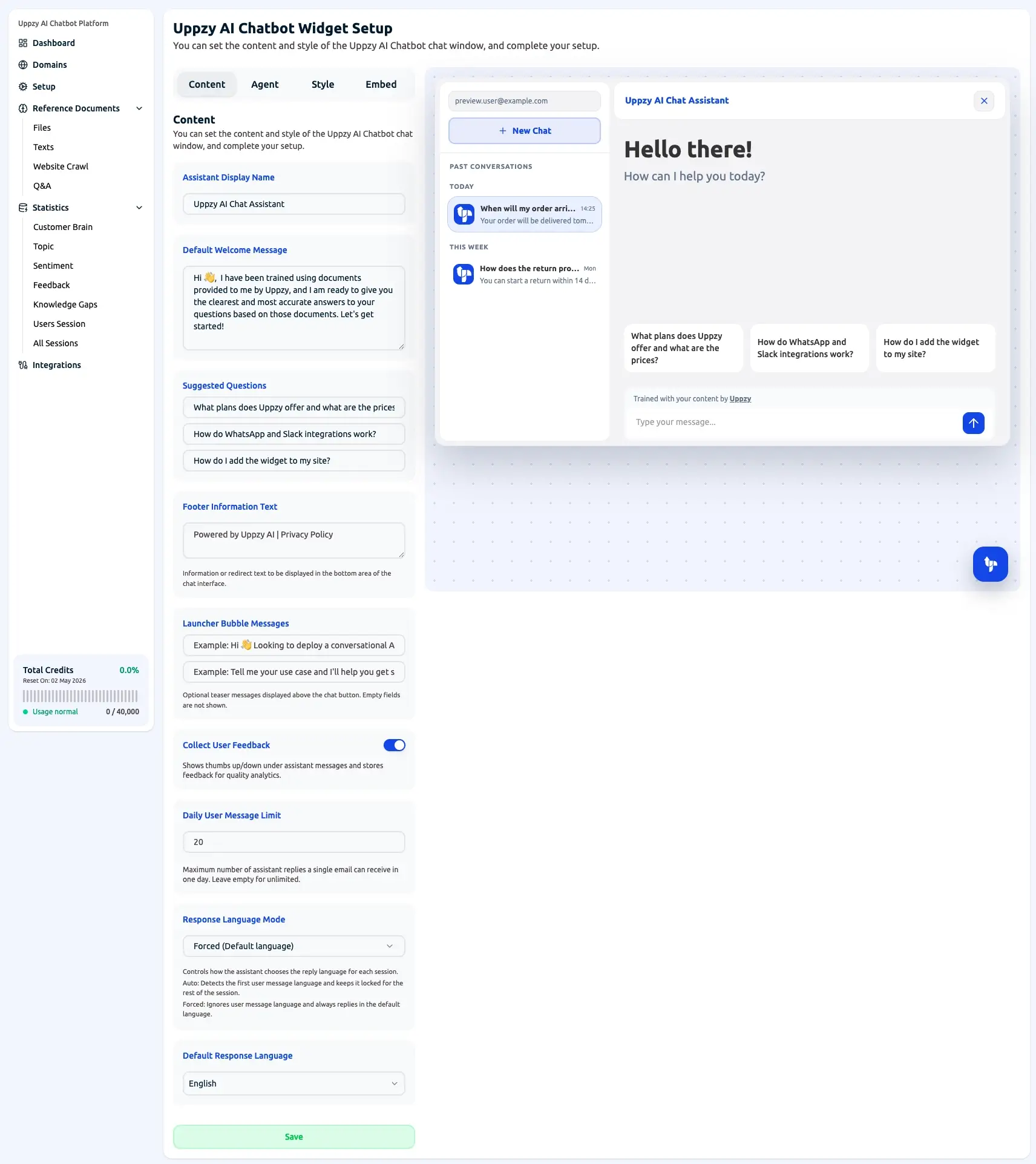
Task: Collapse the Statistics section chevron
Action: click(139, 208)
